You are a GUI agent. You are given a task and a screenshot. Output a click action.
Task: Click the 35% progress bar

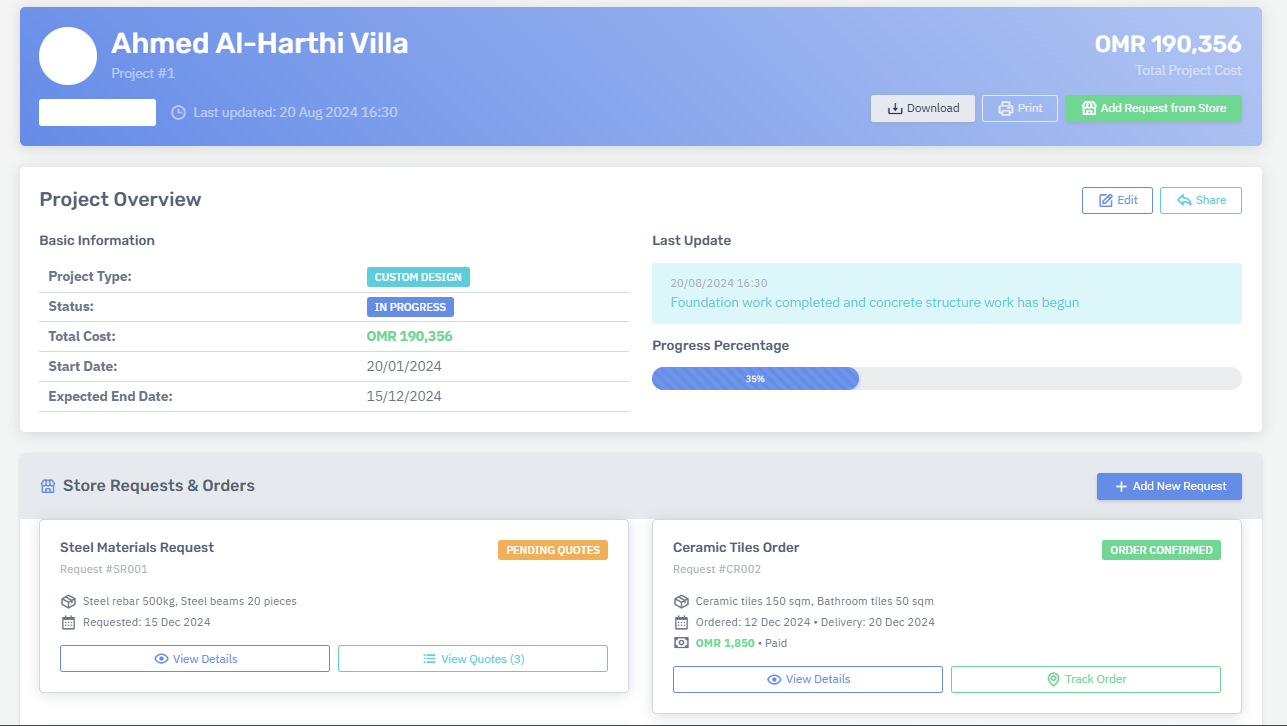point(755,379)
